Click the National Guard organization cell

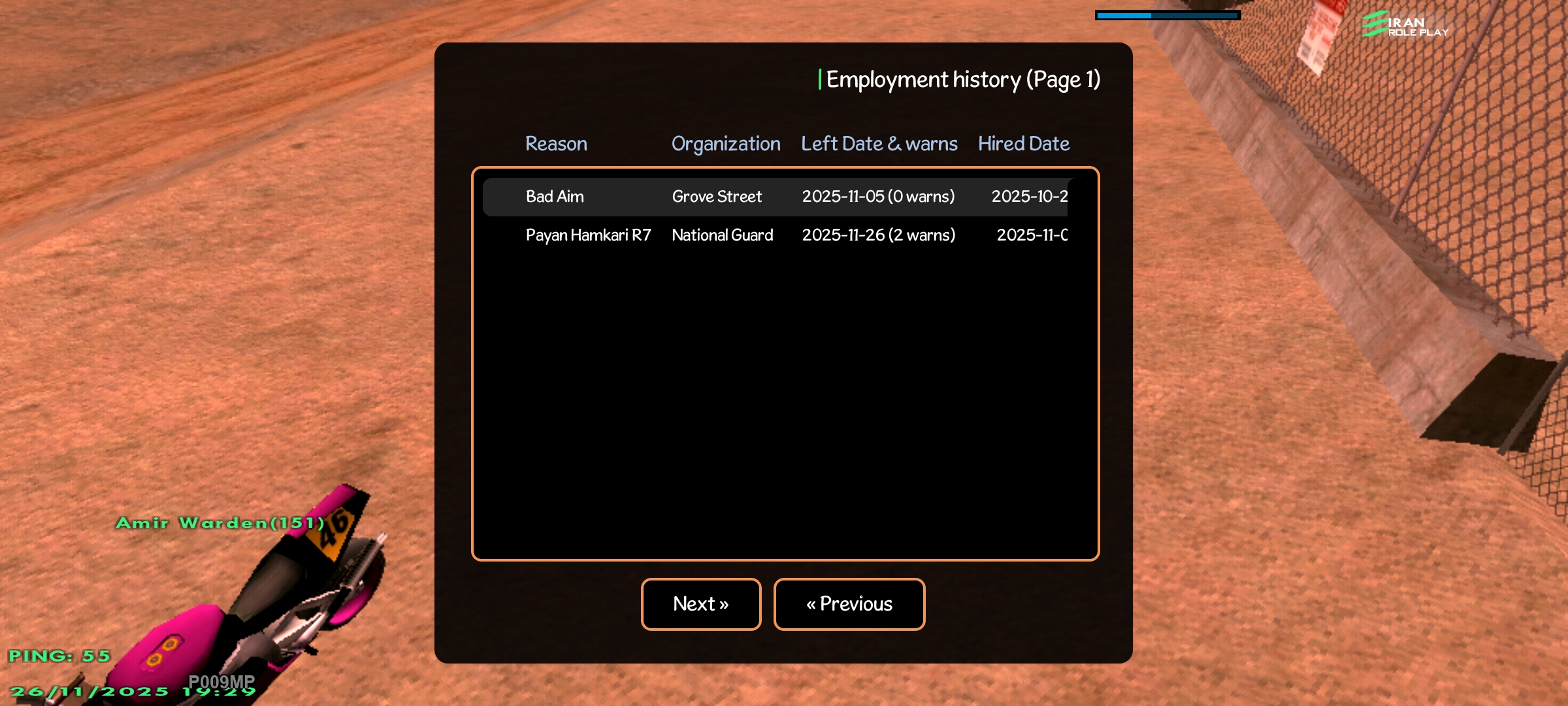pos(722,235)
